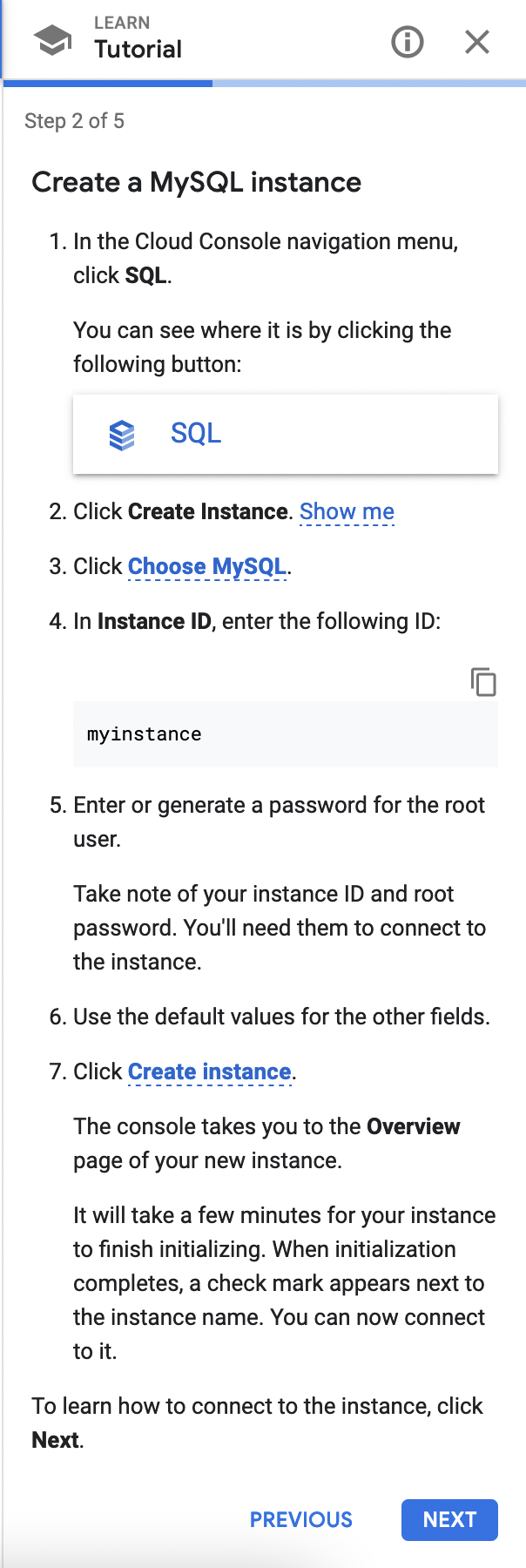
Task: Close the Tutorial panel
Action: pos(477,41)
